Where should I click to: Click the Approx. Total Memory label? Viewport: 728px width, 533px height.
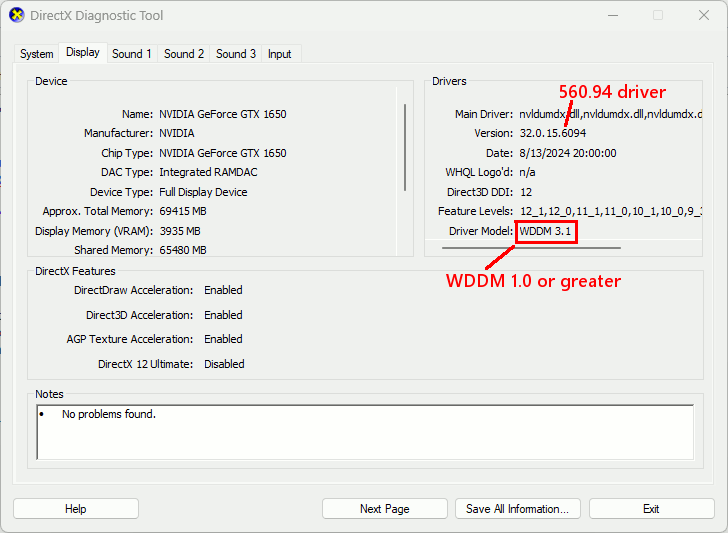click(98, 211)
